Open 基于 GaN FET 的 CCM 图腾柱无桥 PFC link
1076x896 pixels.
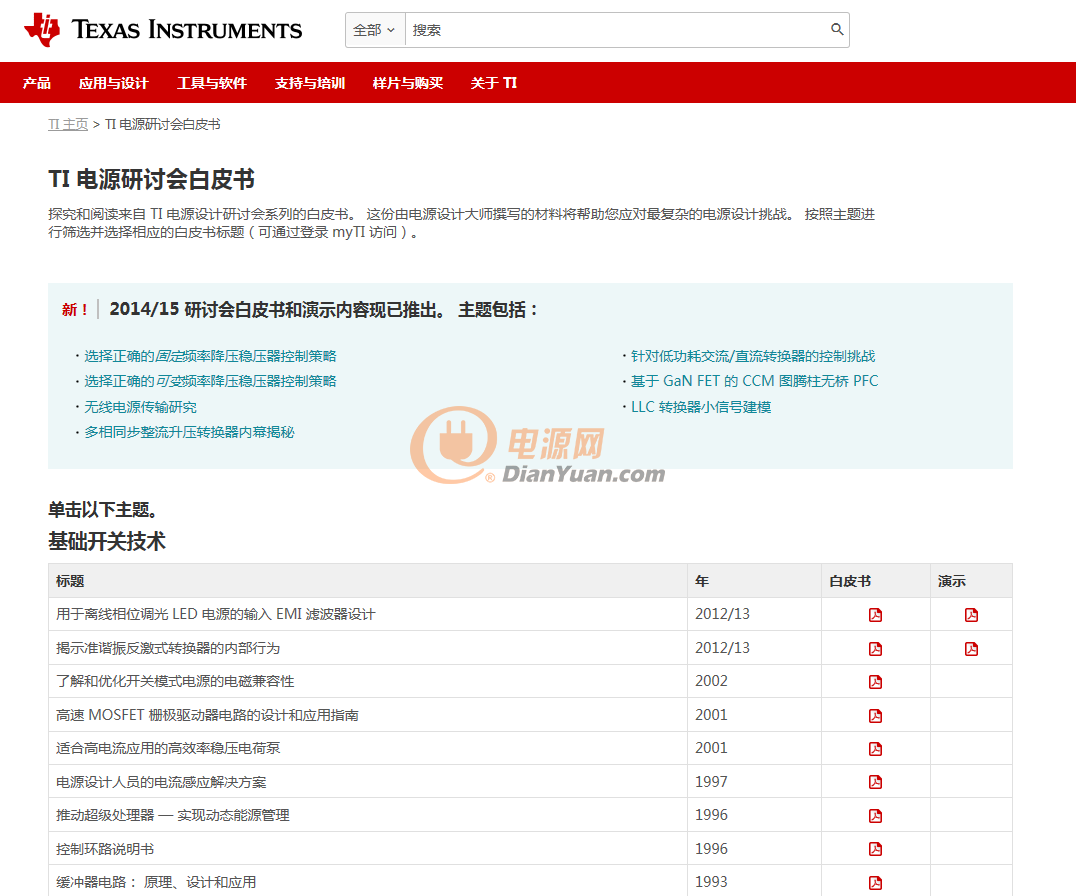coord(755,381)
